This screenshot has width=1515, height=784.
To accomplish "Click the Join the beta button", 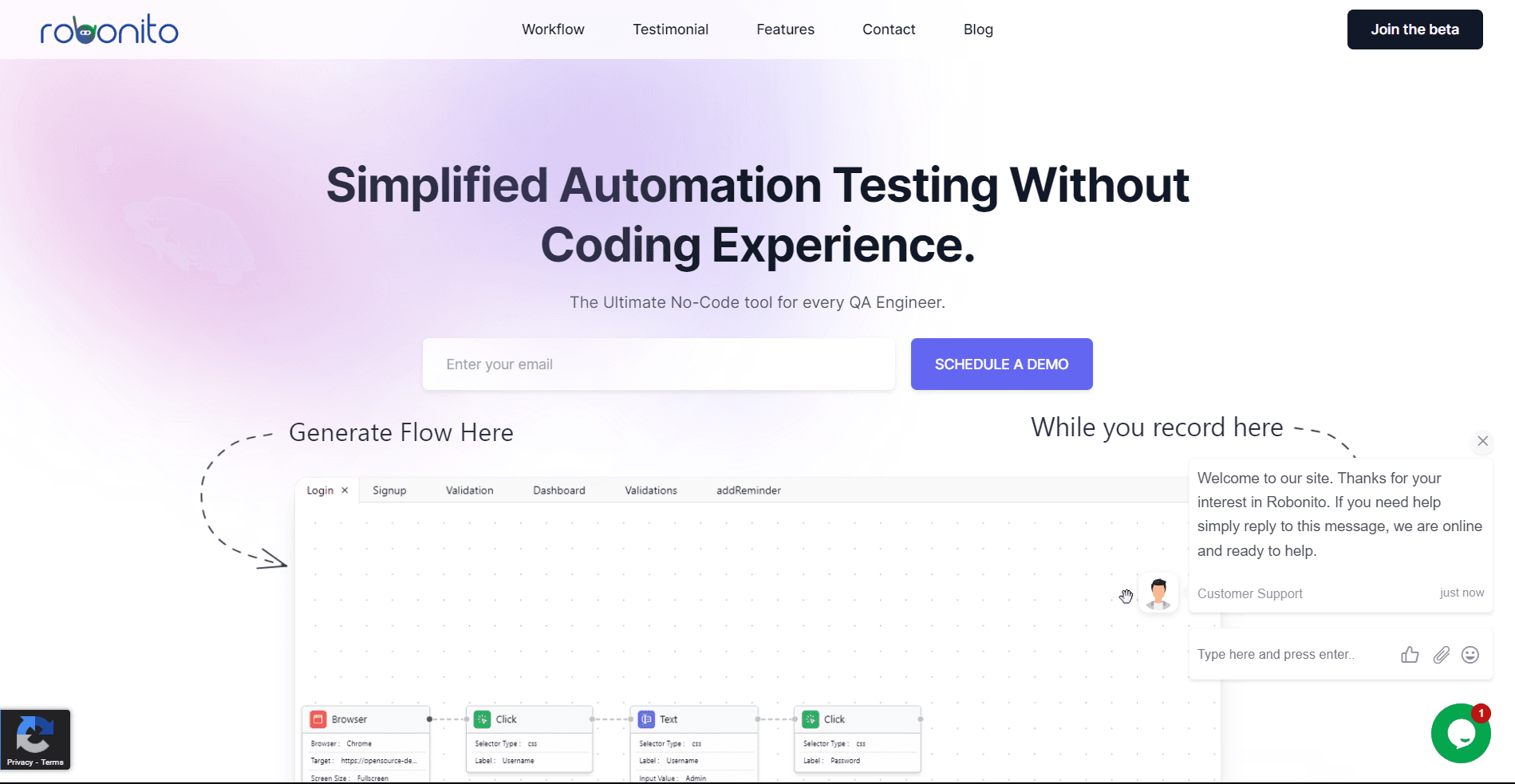I will tap(1414, 30).
